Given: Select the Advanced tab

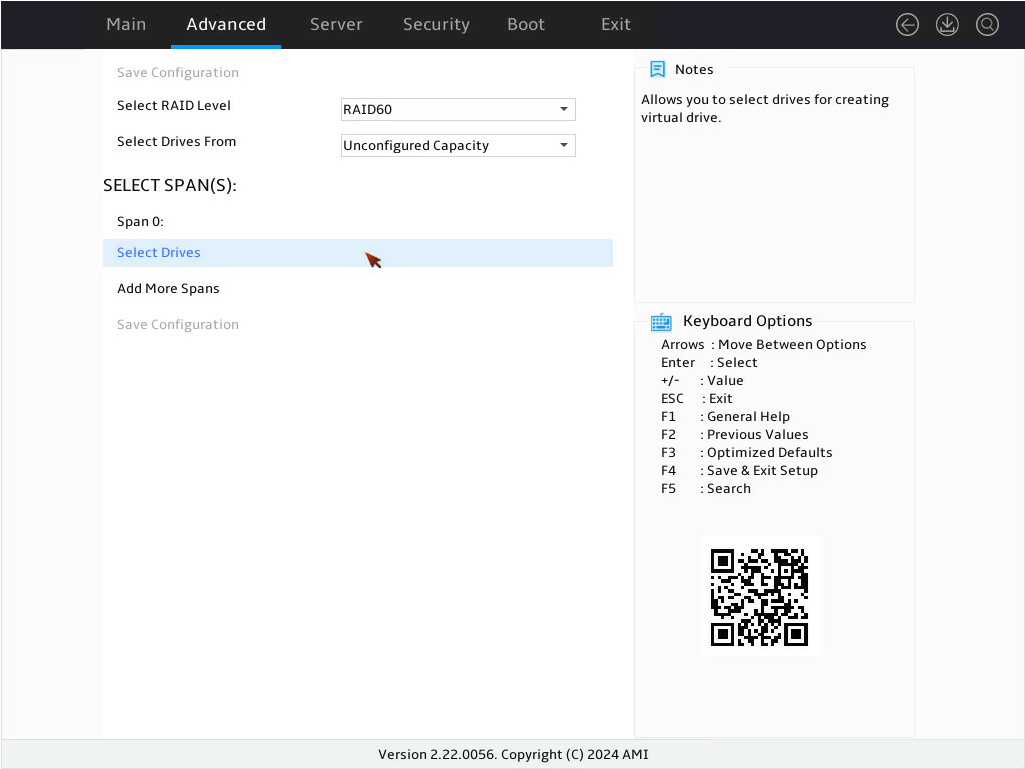Looking at the screenshot, I should (226, 24).
